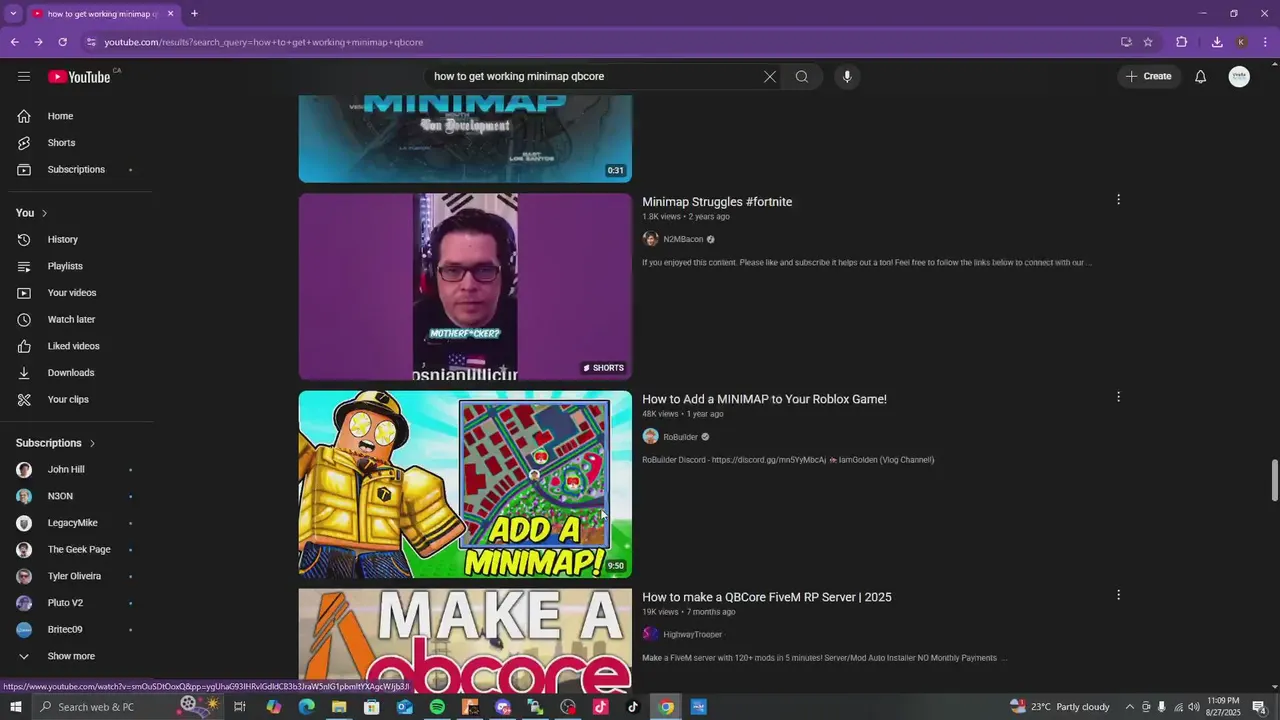The image size is (1280, 720).
Task: Open a new browser tab
Action: tap(194, 13)
